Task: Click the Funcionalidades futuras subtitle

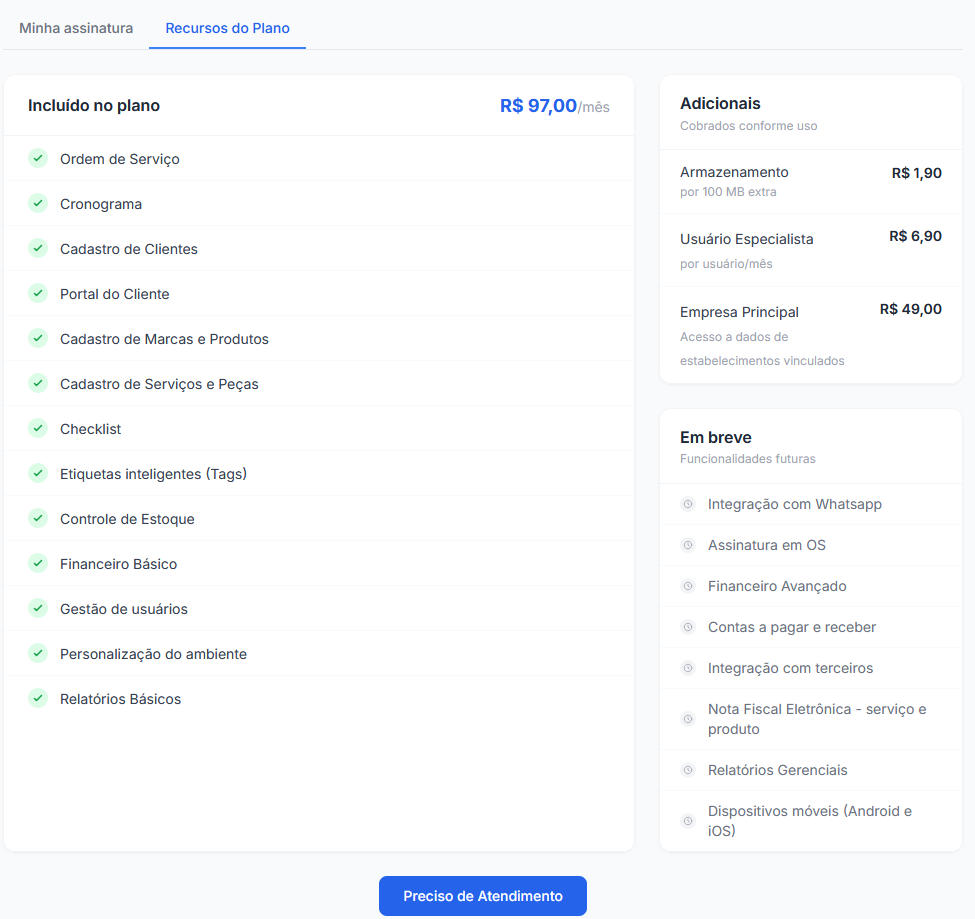Action: pos(747,459)
